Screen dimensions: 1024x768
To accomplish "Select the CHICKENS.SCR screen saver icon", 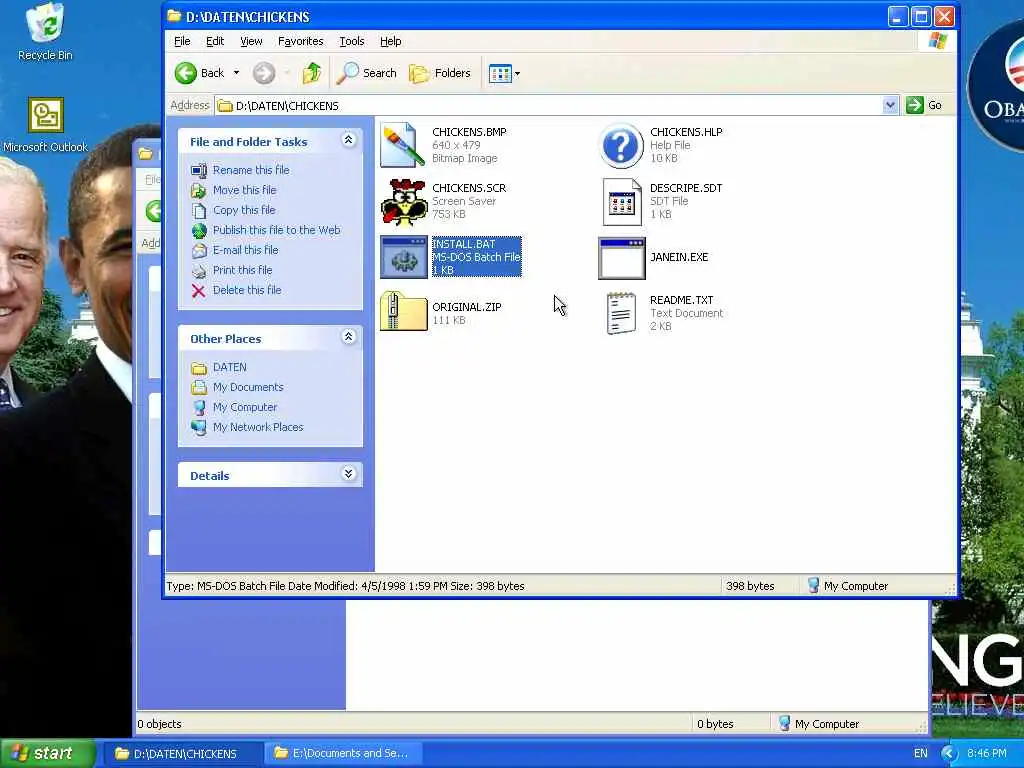I will 403,201.
